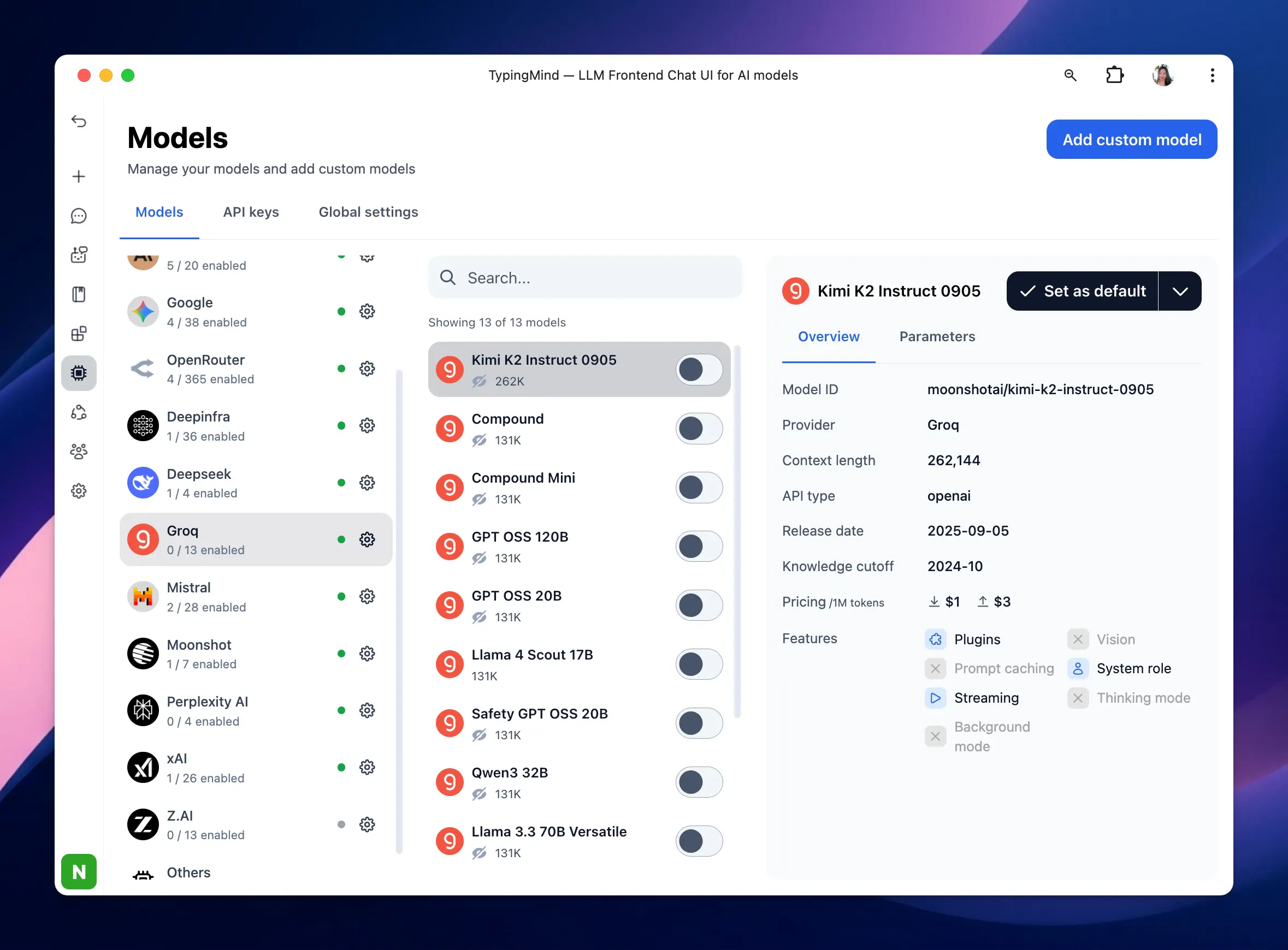This screenshot has width=1288, height=950.
Task: Click model ID moonshotai/kimi-k2-instruct-0905
Action: pos(1040,389)
